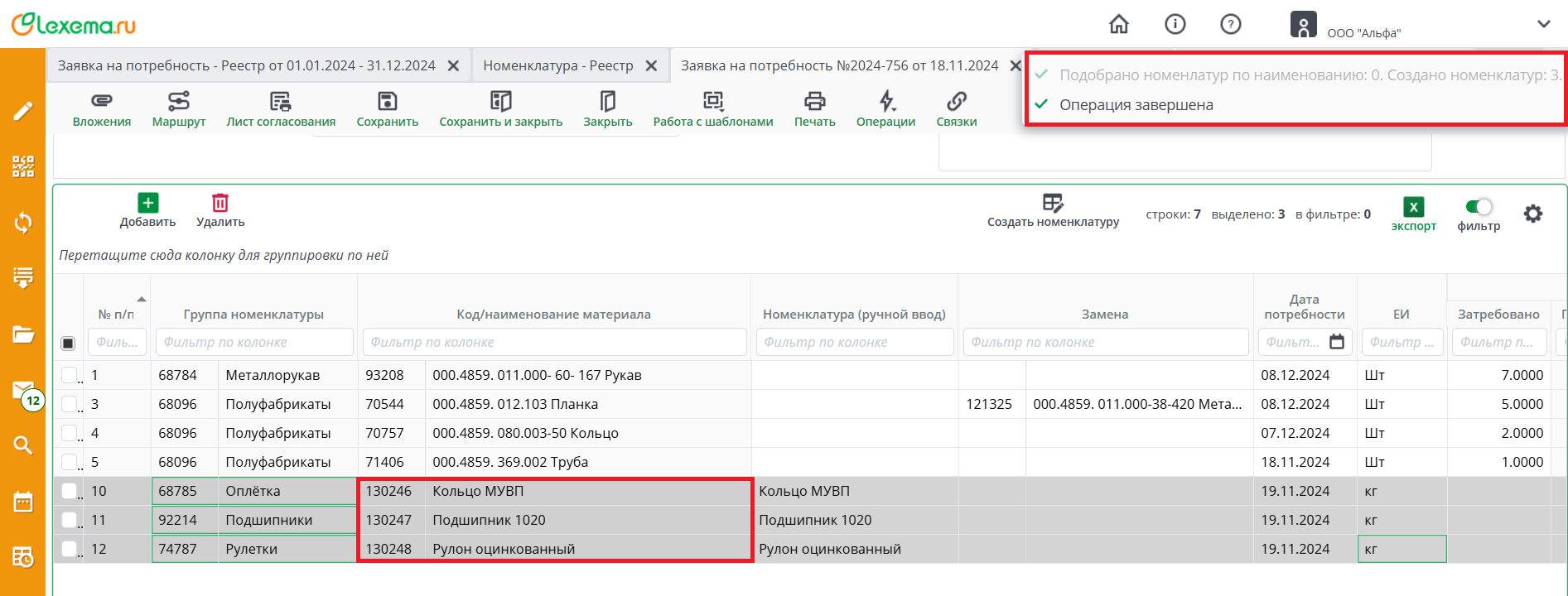The width and height of the screenshot is (1568, 596).
Task: Switch to Заявка на потребность - Реестр tab
Action: coord(246,65)
